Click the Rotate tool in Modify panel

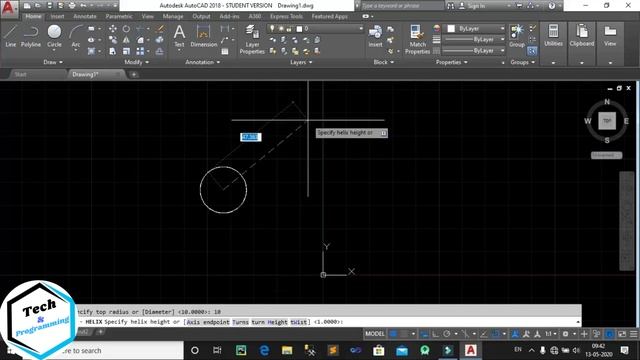[126, 29]
